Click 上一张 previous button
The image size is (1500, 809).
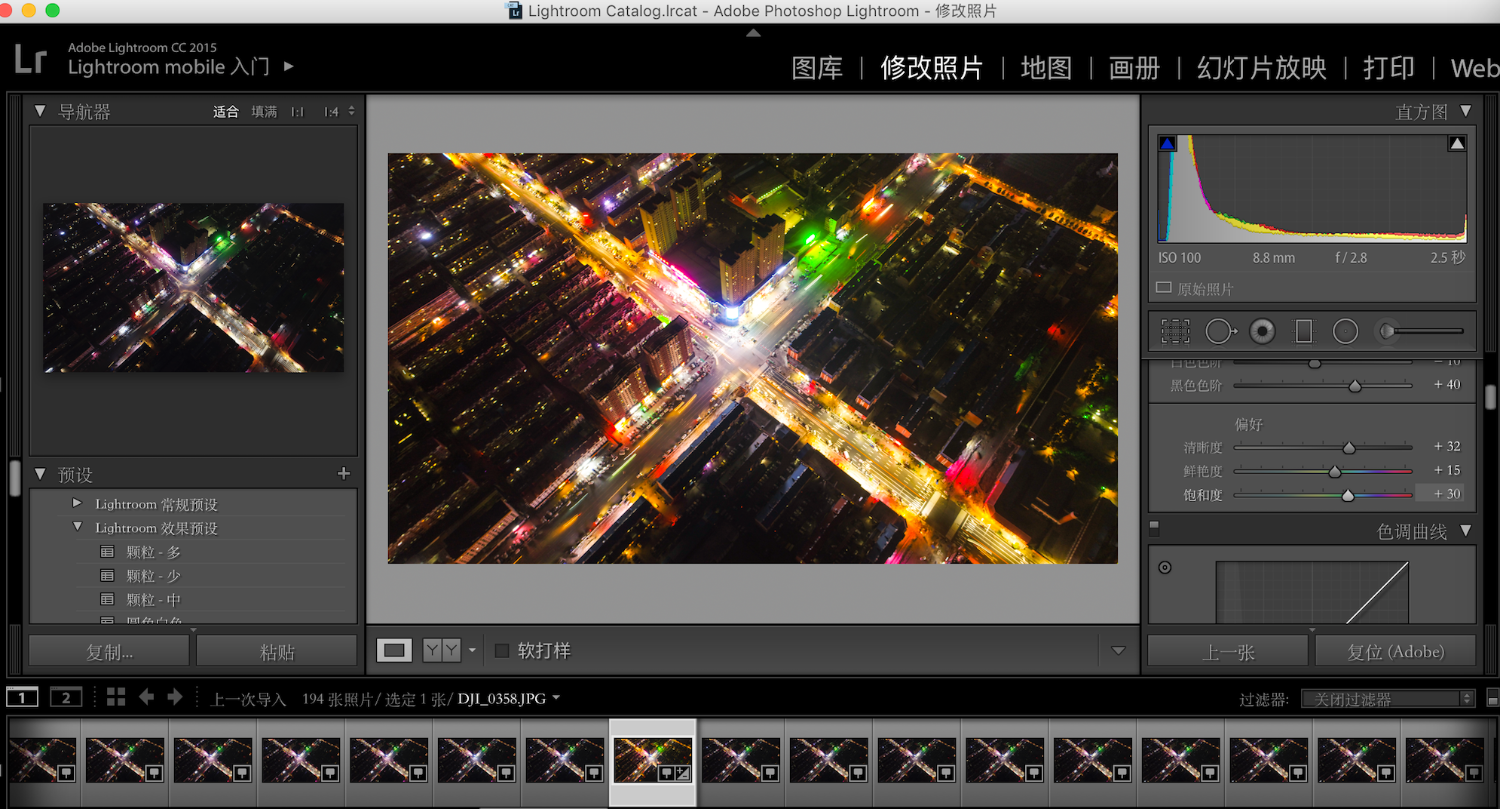[1228, 651]
